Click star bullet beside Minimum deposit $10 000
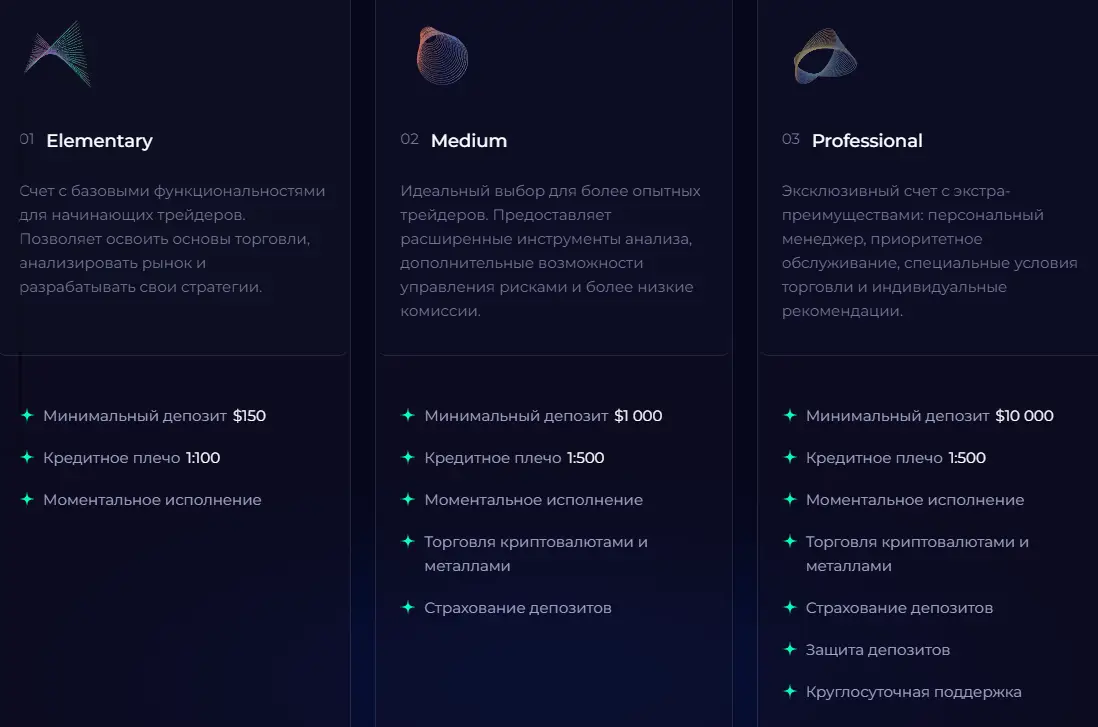 [x=790, y=415]
